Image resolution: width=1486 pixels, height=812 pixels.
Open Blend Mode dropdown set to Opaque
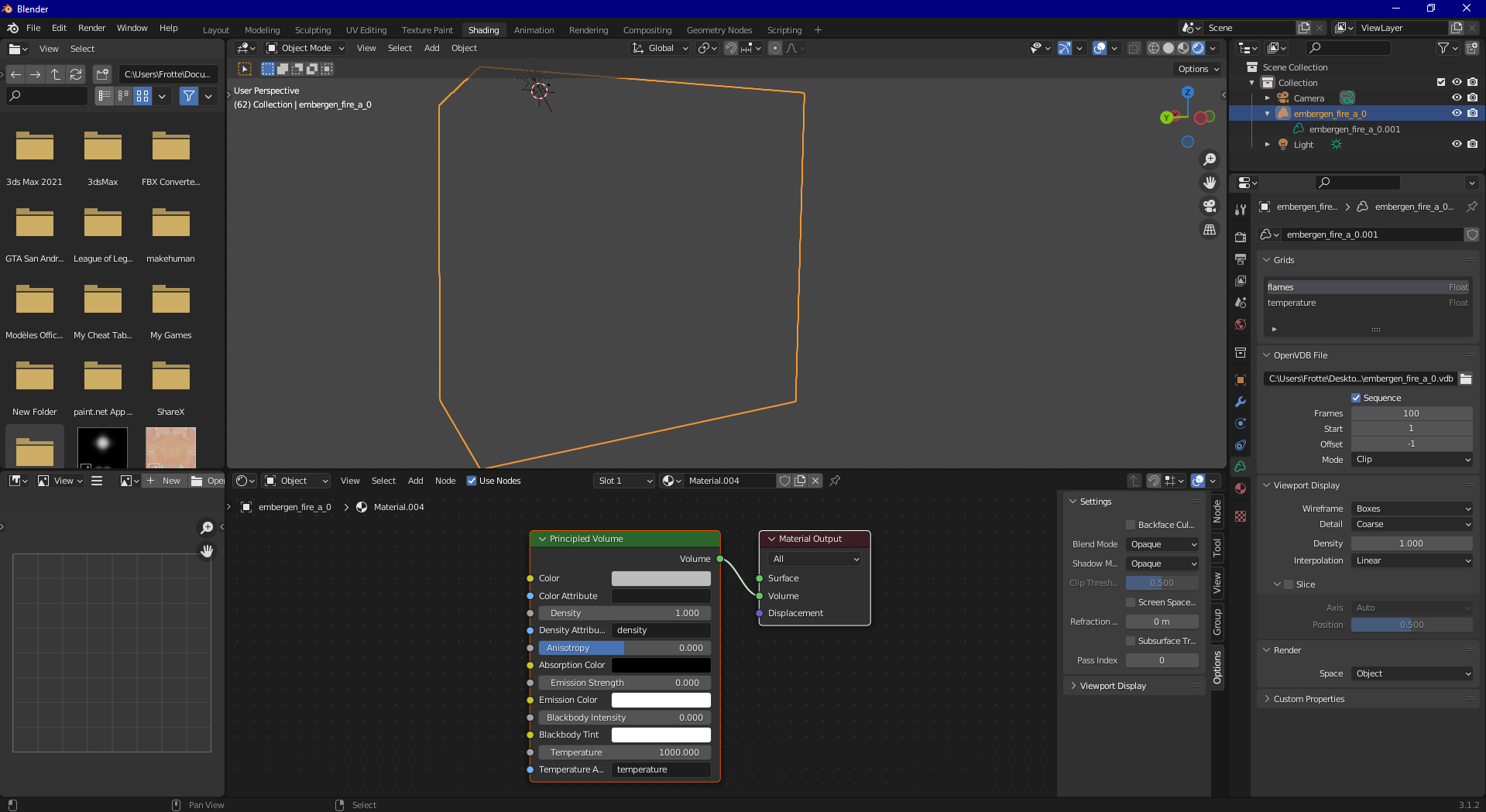pyautogui.click(x=1162, y=544)
